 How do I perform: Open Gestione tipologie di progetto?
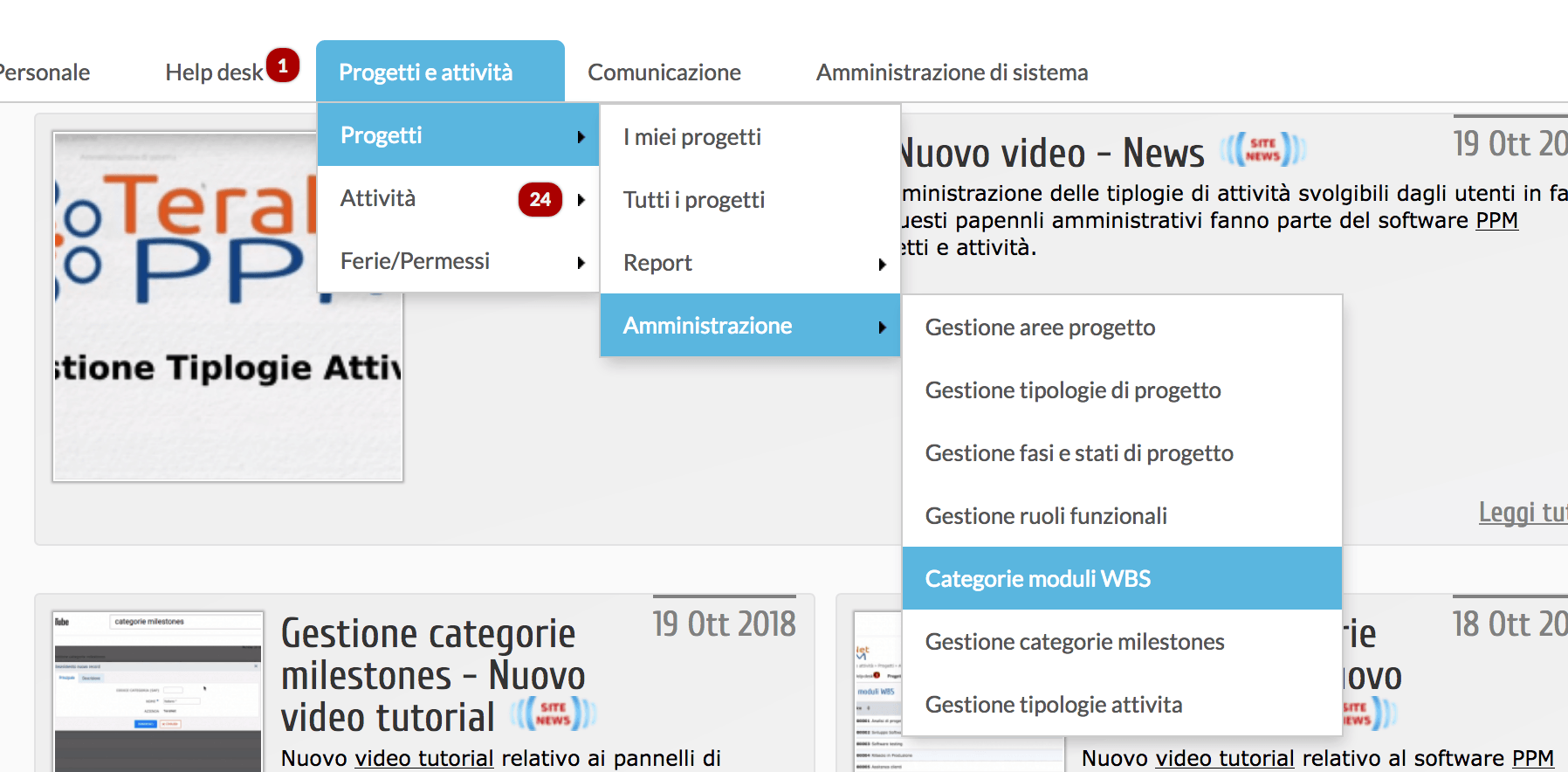point(1122,390)
